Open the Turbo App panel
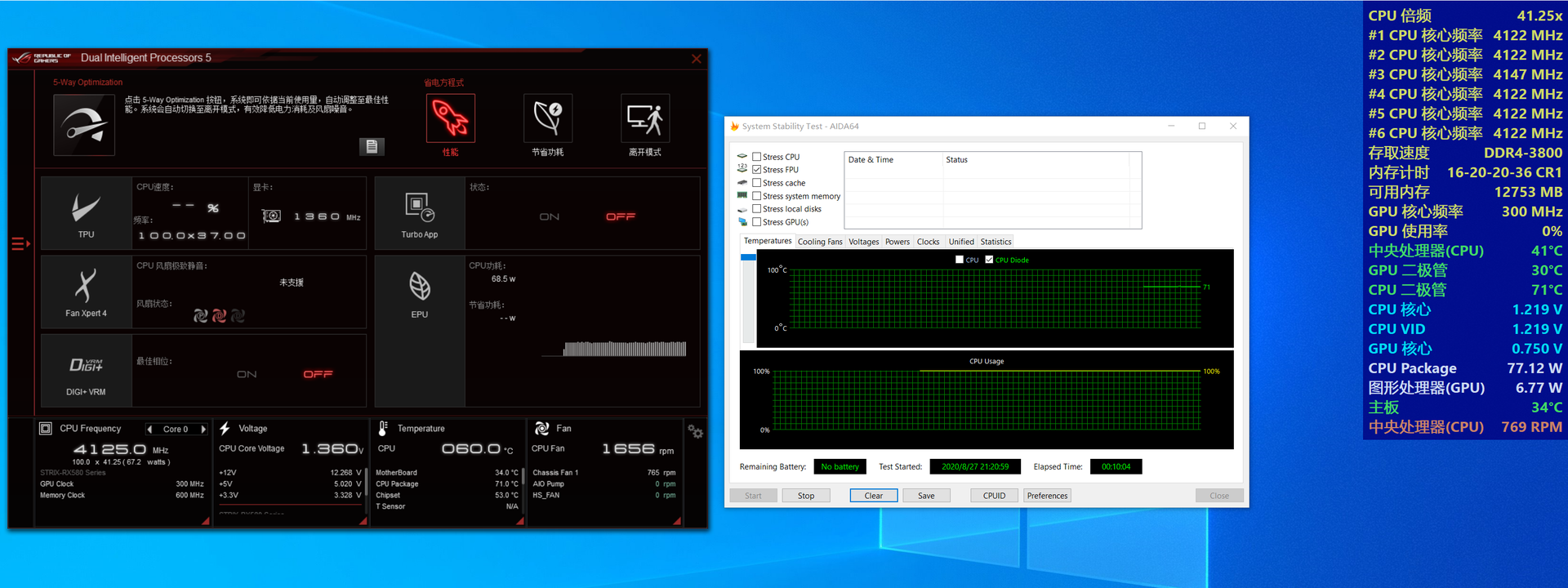 tap(419, 213)
